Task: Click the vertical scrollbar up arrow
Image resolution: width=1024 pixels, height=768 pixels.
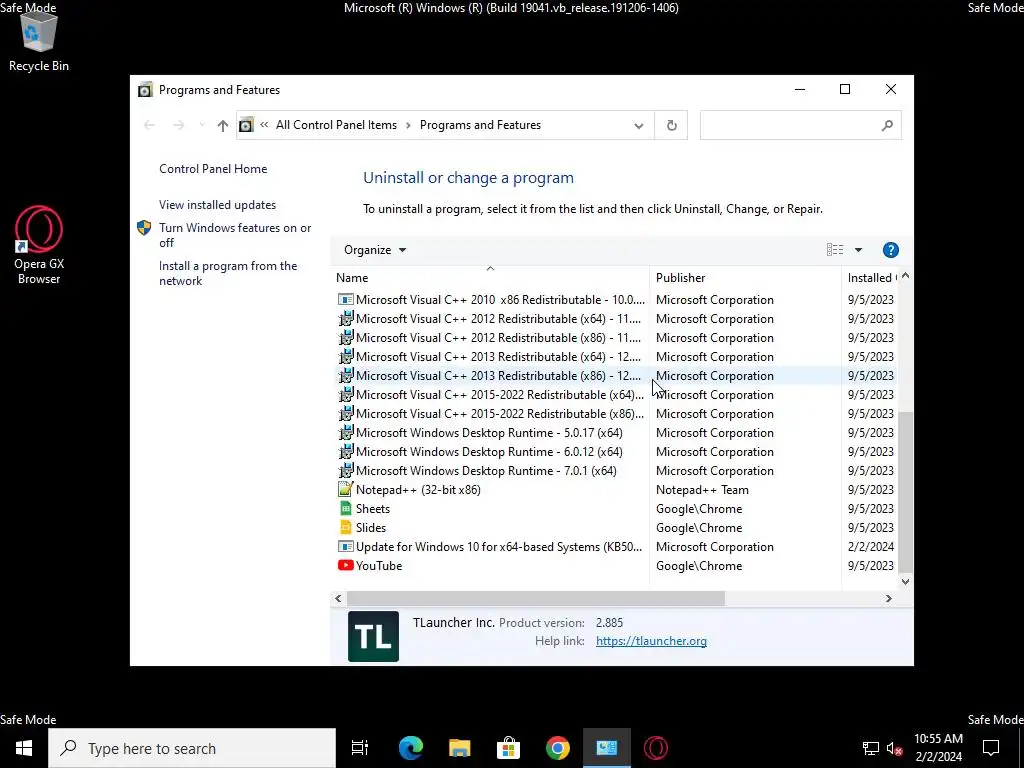Action: [x=905, y=276]
